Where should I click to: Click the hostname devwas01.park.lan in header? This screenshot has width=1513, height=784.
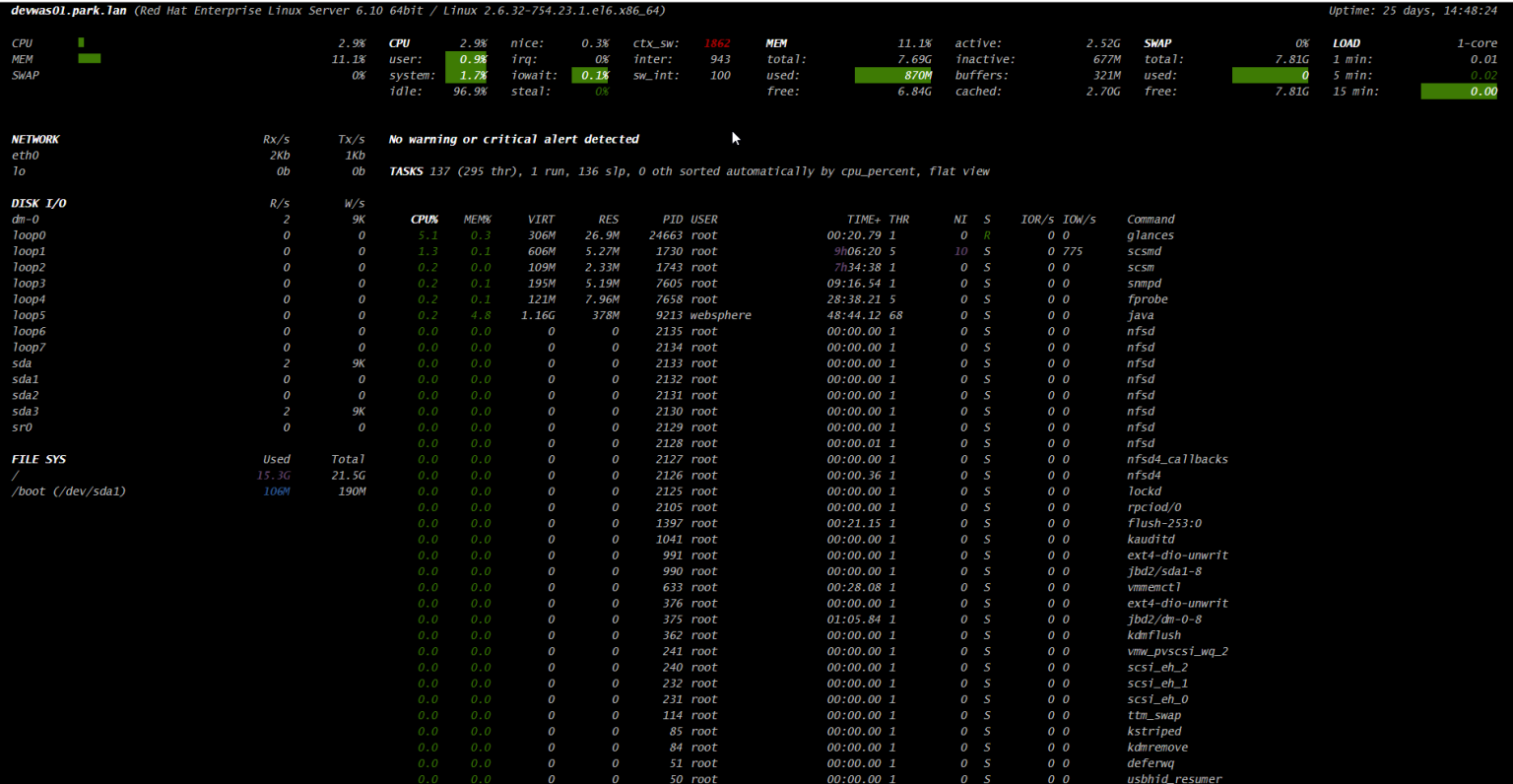(68, 11)
